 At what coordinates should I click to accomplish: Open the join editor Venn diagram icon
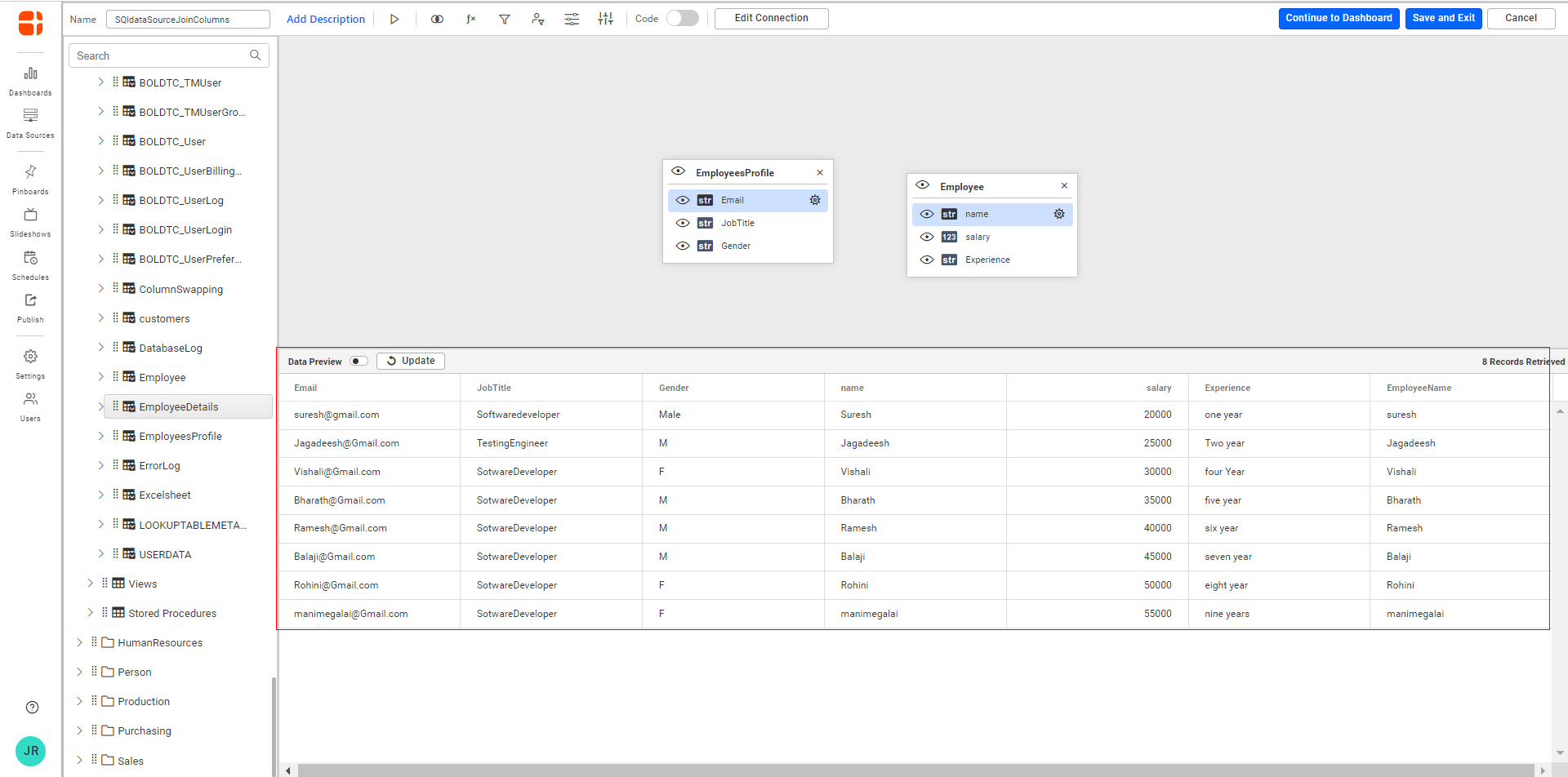437,18
